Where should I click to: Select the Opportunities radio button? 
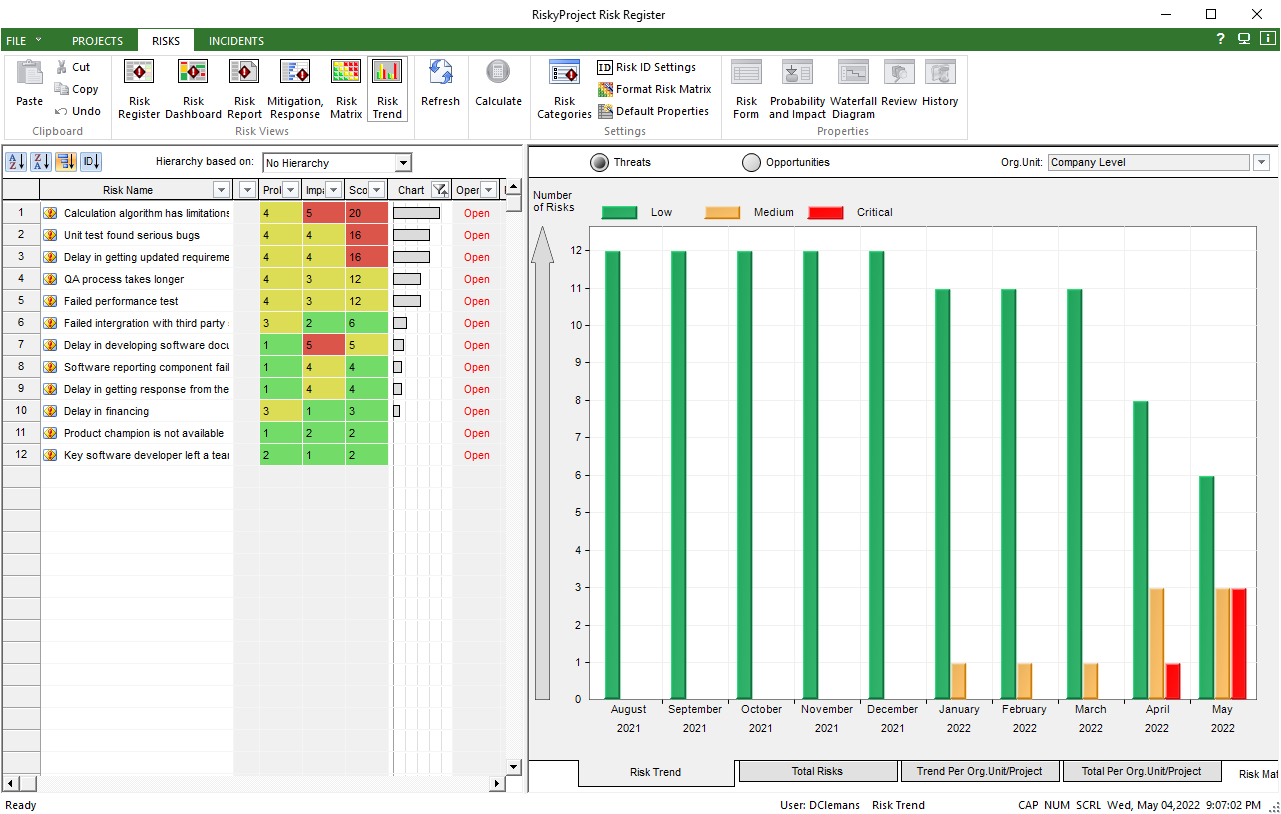pos(751,163)
